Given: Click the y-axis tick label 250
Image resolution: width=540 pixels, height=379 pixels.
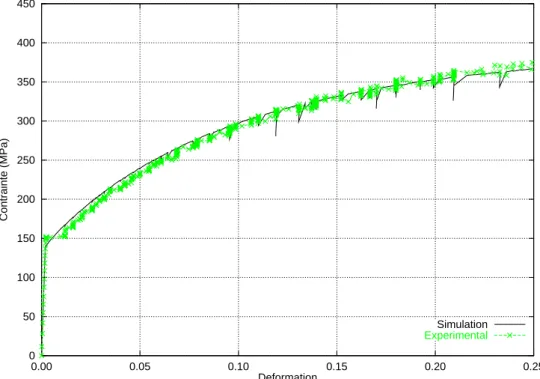Looking at the screenshot, I should 26,160.
